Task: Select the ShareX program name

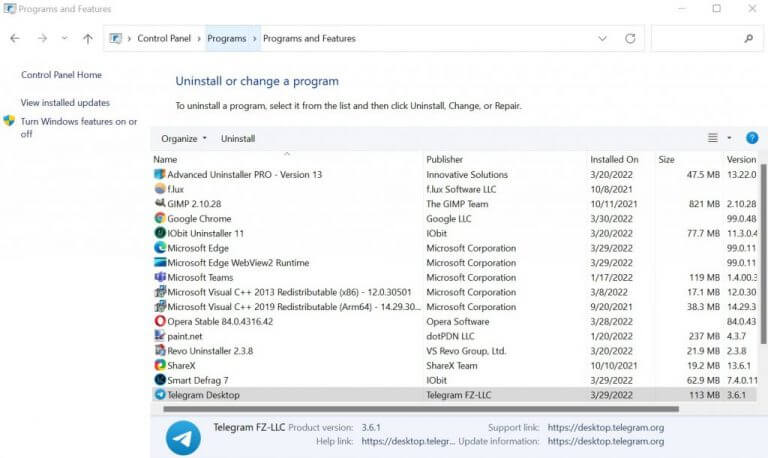Action: click(181, 365)
